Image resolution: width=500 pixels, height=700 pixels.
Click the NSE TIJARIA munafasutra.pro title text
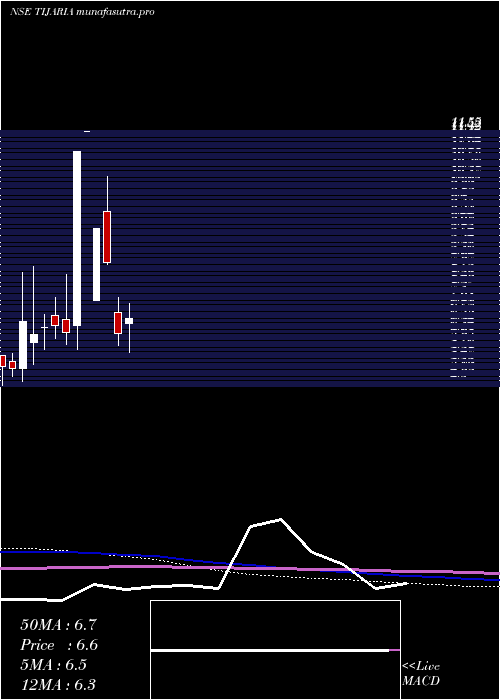82,12
